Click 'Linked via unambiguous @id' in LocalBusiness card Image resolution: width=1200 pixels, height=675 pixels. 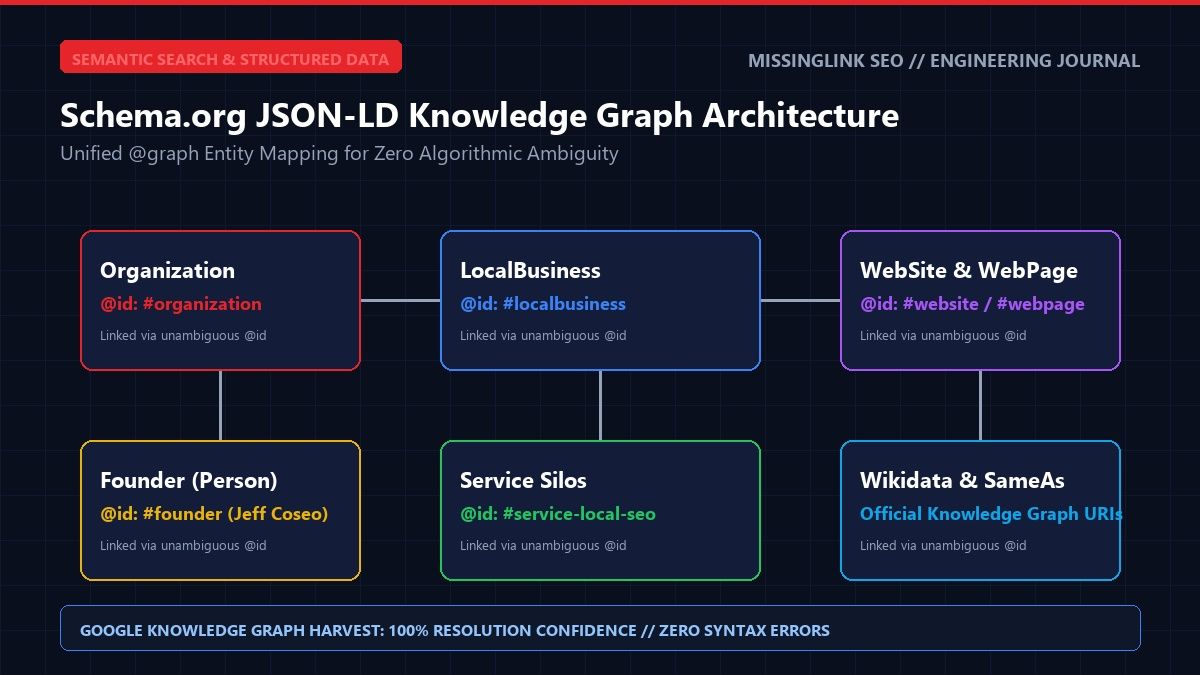coord(543,336)
